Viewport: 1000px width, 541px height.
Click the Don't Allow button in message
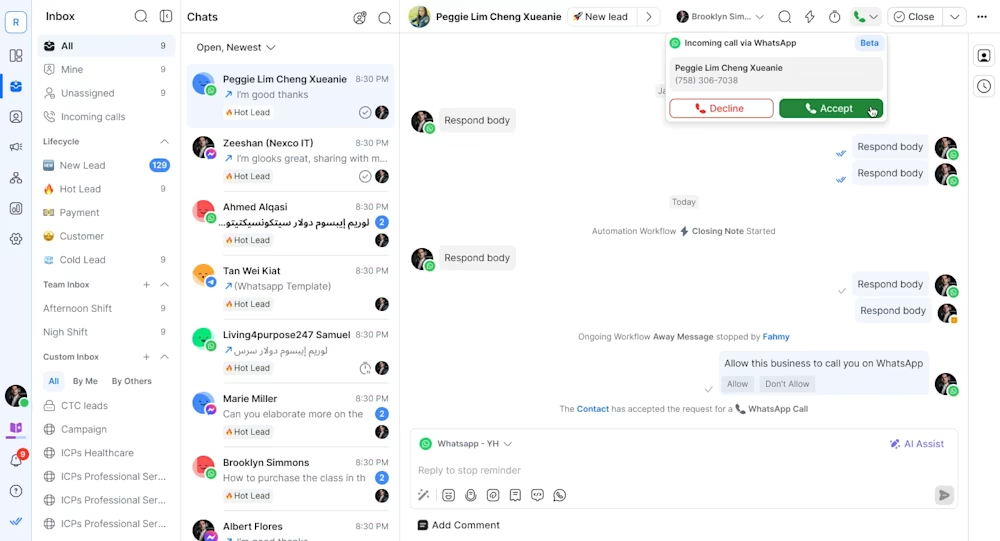(x=787, y=384)
